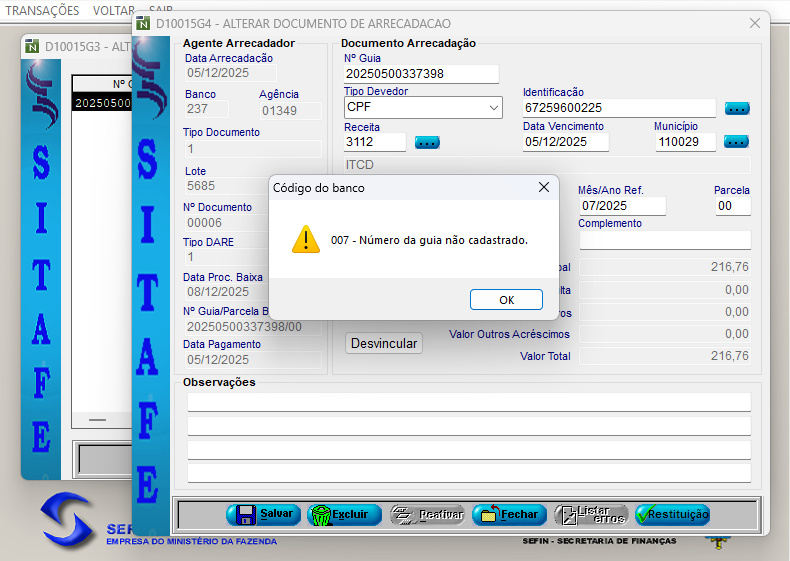This screenshot has width=790, height=561.
Task: Focus the Mês/Ano Ref. field
Action: (x=621, y=206)
